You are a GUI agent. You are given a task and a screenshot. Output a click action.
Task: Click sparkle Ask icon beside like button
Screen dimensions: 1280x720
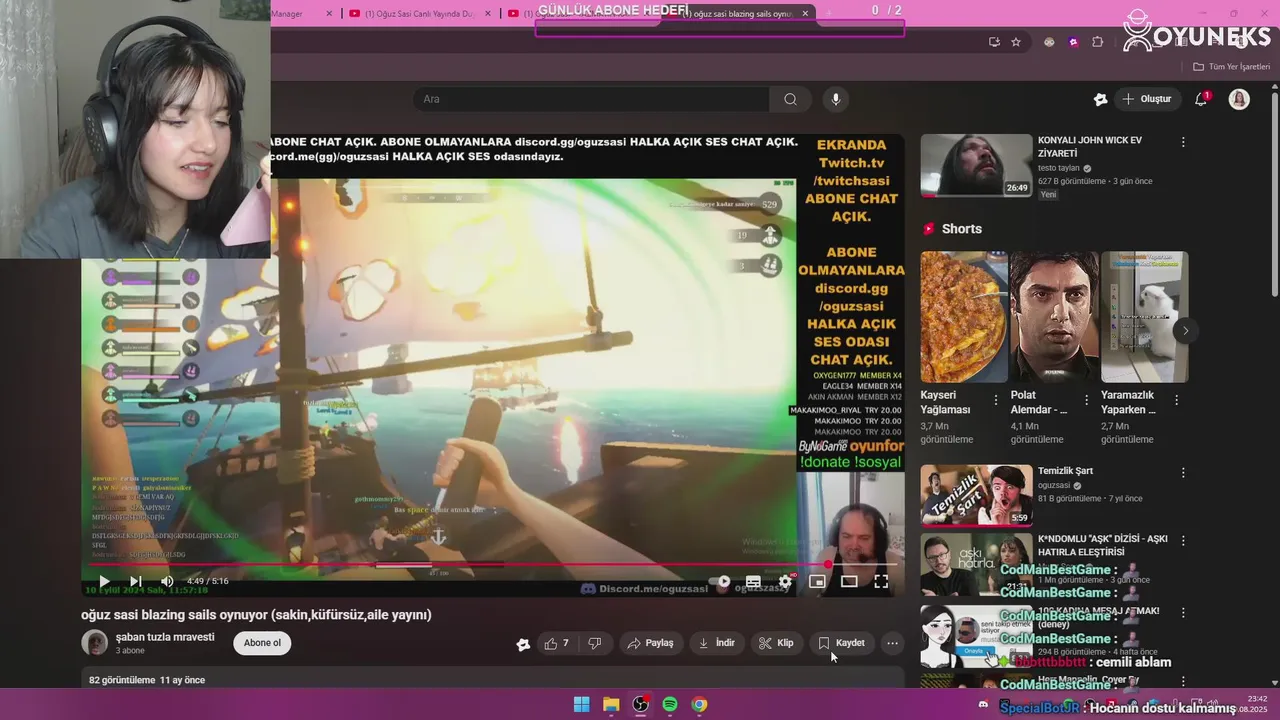[x=523, y=644]
